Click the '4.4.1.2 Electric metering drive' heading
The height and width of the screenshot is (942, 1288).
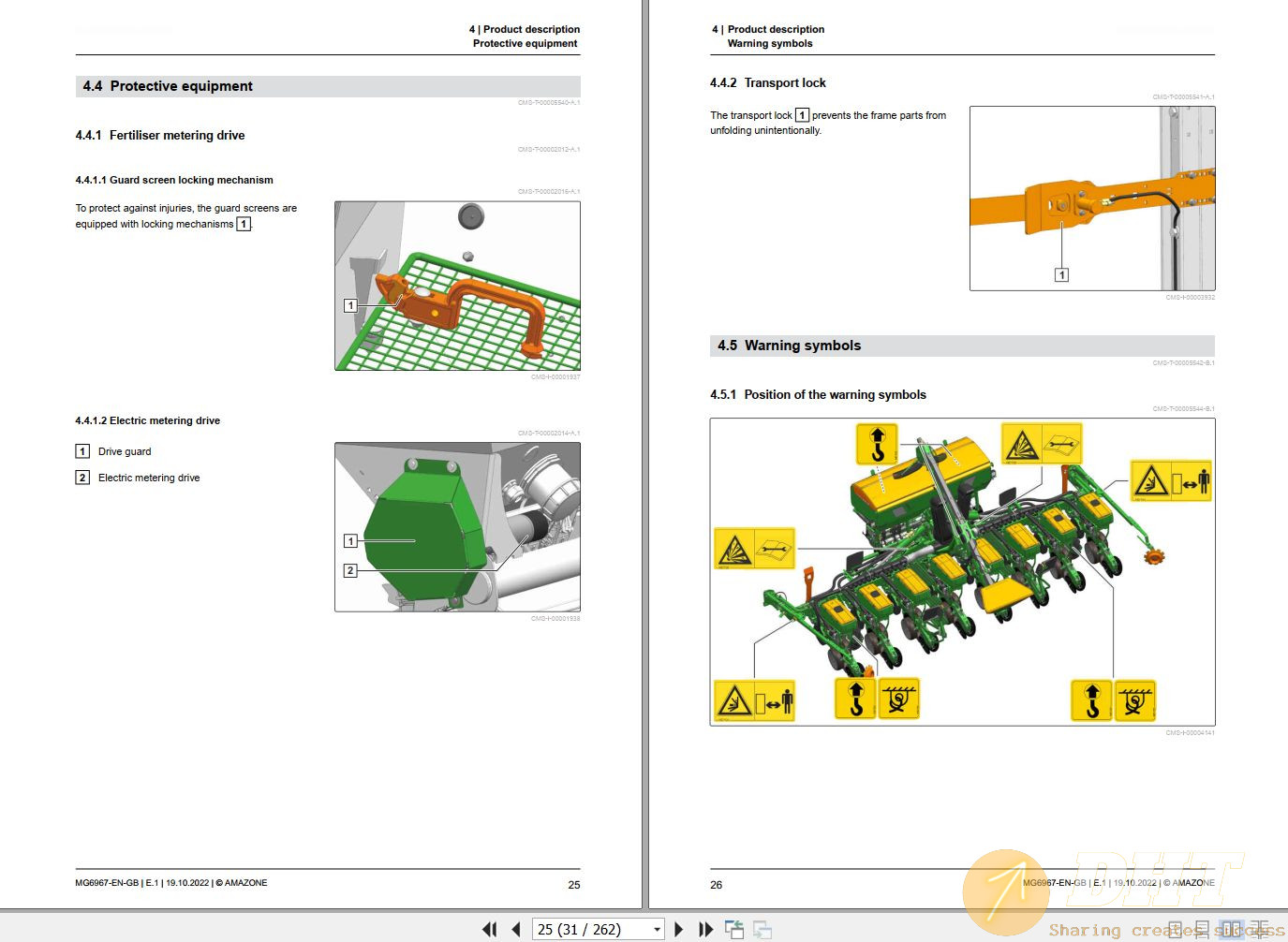click(148, 420)
